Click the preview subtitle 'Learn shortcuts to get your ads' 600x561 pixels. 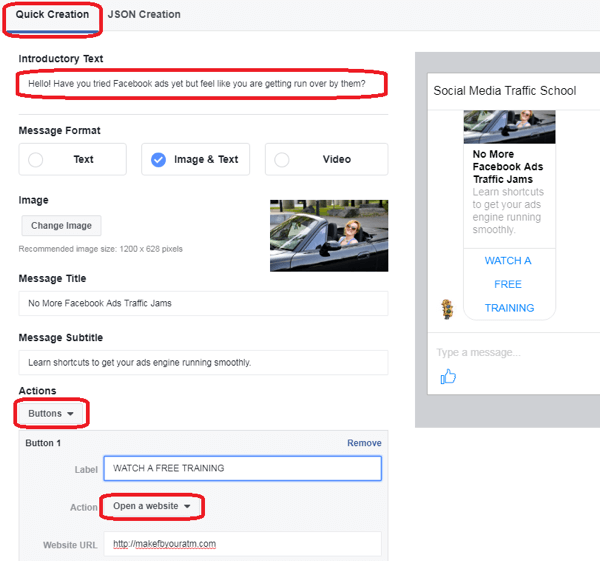click(x=508, y=210)
